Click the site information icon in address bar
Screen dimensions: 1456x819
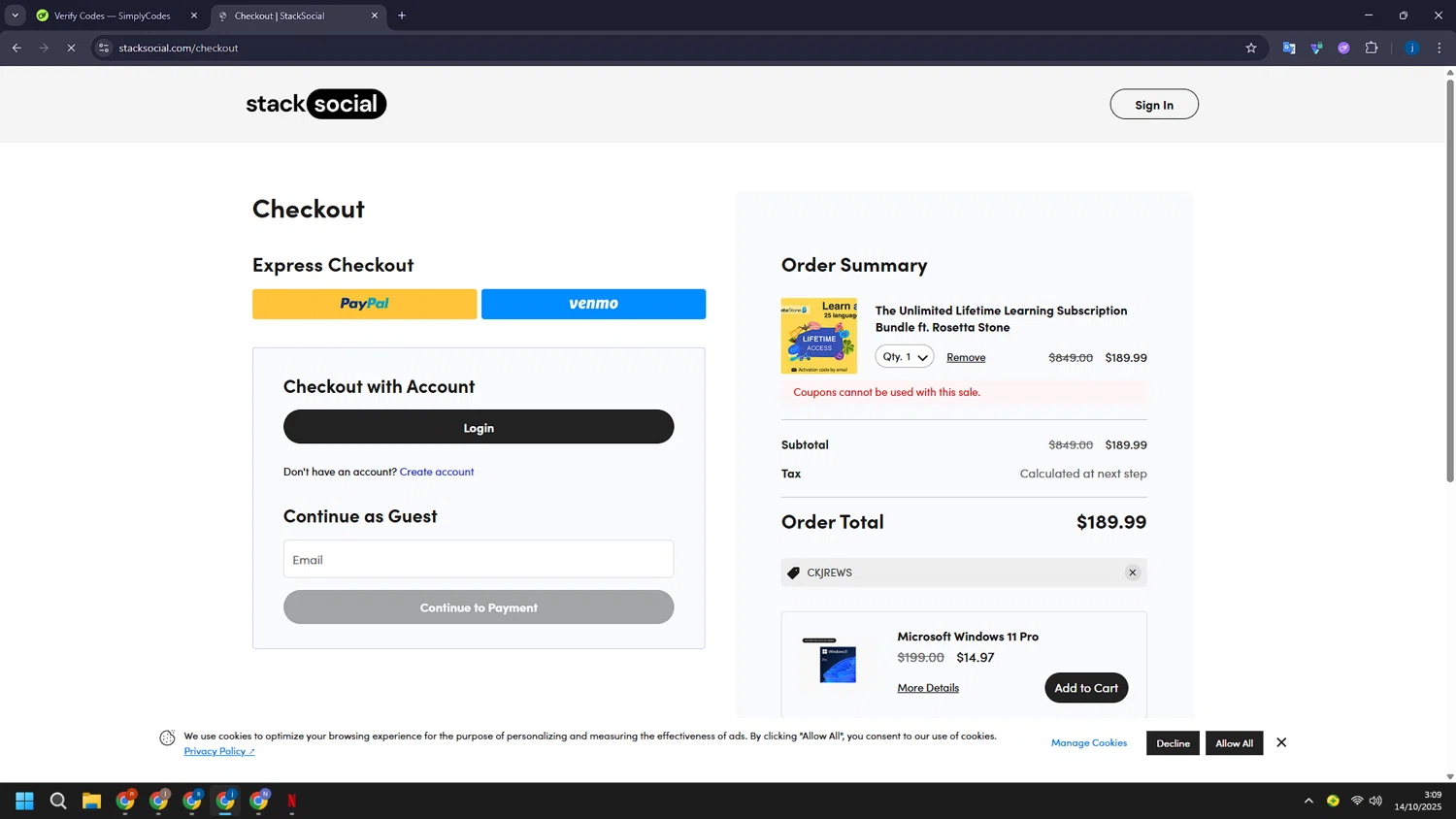coord(104,48)
